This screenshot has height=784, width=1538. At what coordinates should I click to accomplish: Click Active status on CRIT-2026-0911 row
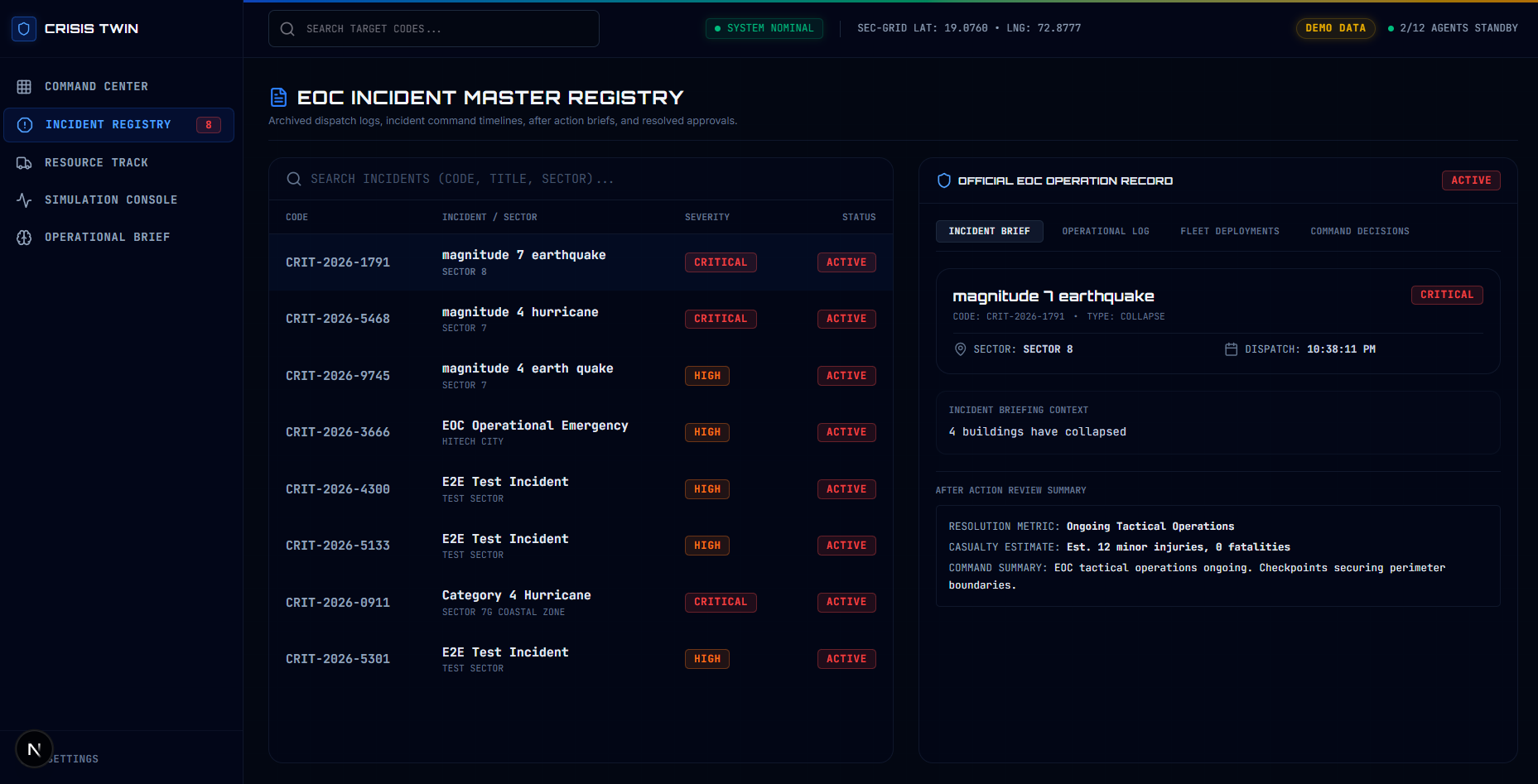[x=846, y=602]
